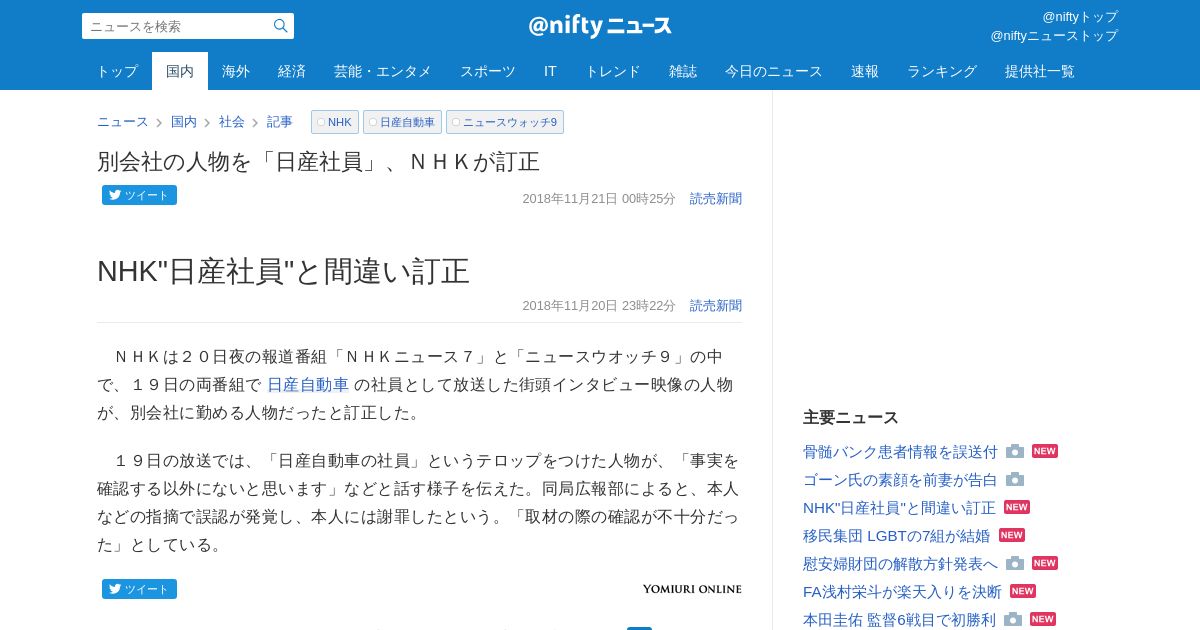The height and width of the screenshot is (630, 1200).
Task: Open the 芸能・エンタメ navigation tab
Action: coord(383,71)
